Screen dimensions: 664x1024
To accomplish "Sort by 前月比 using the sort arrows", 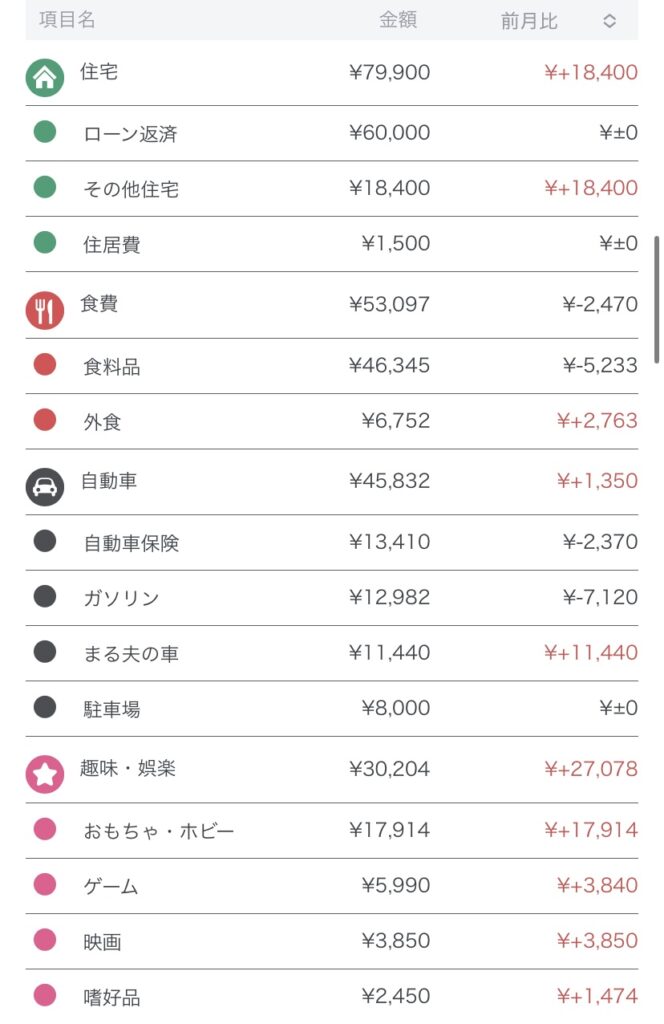I will [x=609, y=21].
